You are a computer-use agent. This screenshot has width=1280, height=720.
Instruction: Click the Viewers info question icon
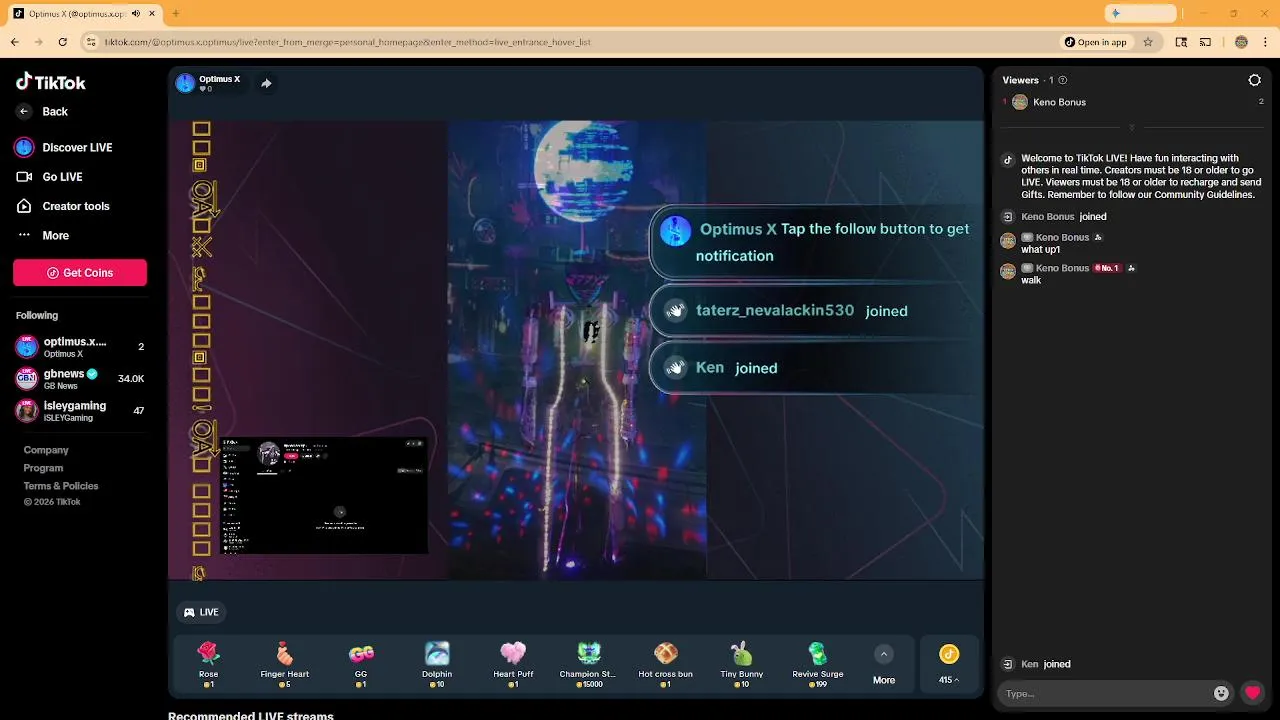coord(1062,80)
